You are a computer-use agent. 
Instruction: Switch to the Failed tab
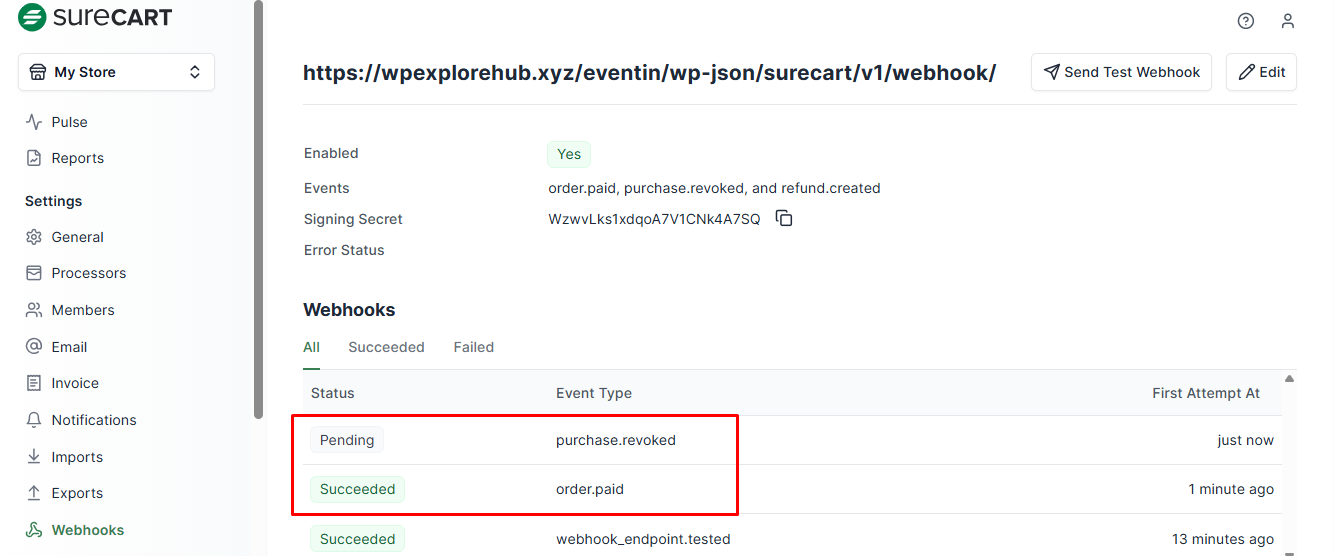coord(473,347)
